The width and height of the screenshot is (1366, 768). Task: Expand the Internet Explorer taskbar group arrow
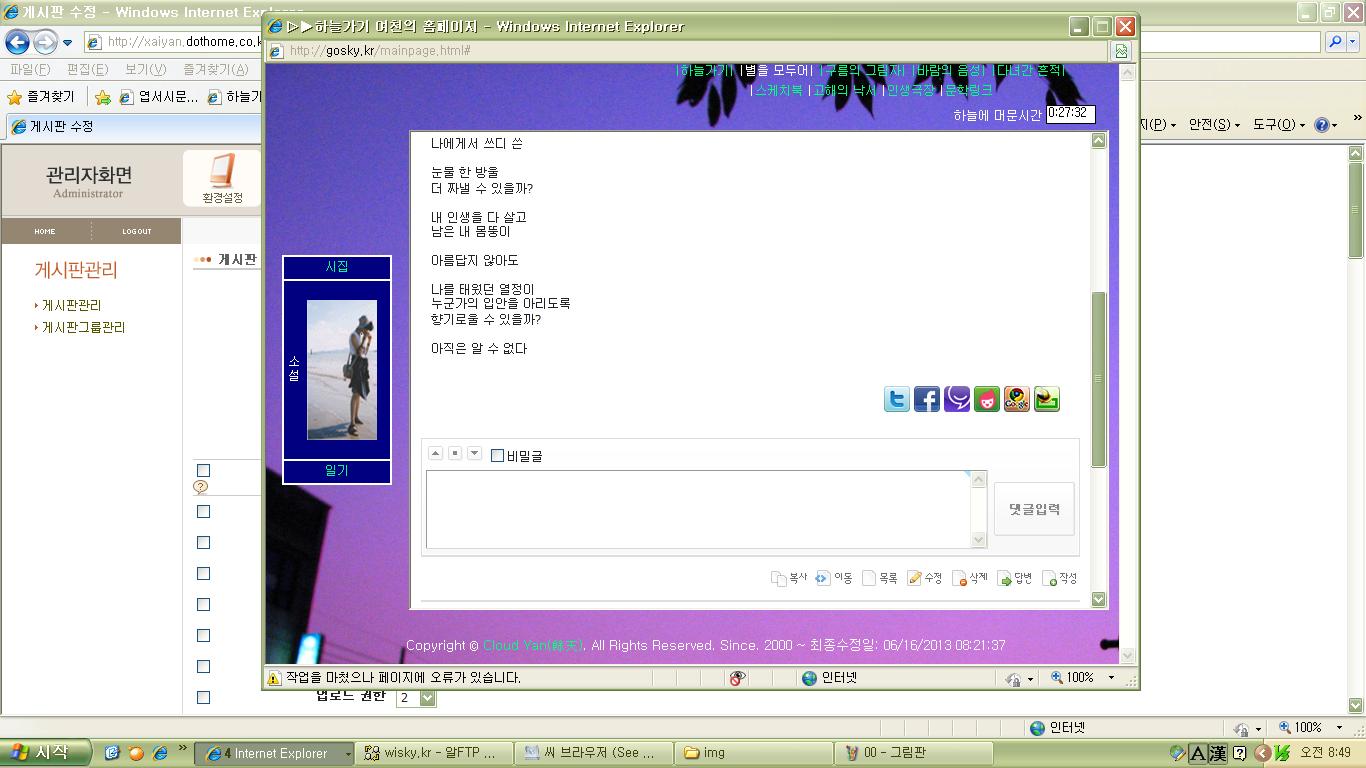point(348,753)
